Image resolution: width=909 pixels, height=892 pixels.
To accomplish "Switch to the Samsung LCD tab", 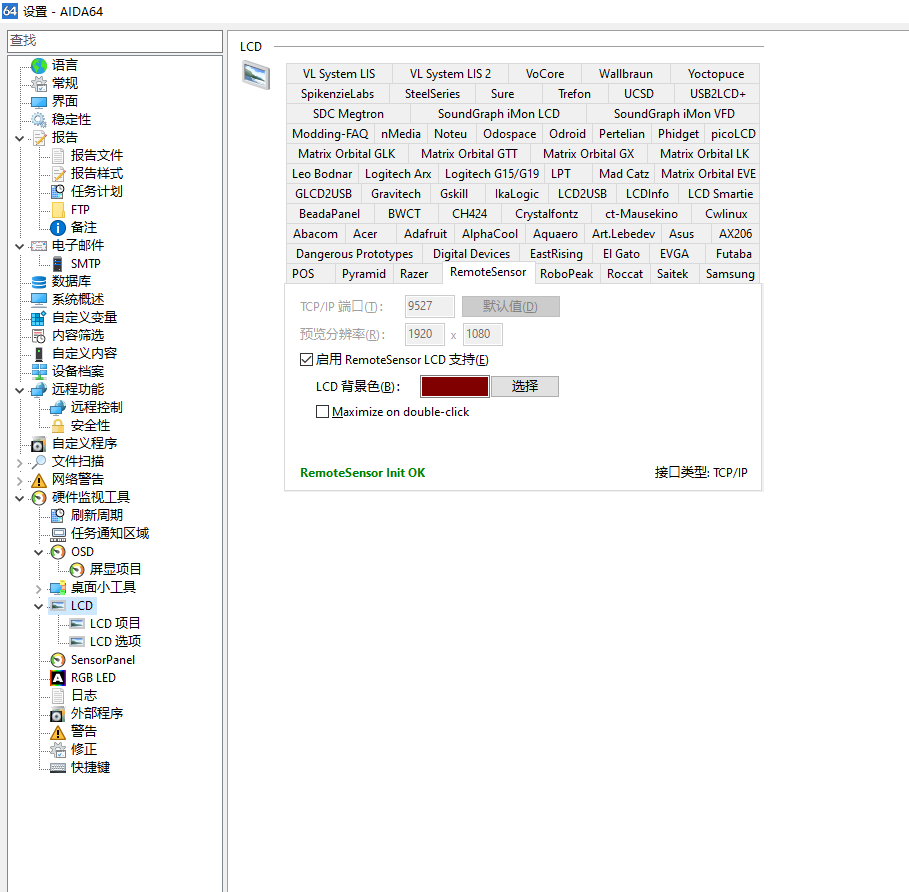I will point(729,274).
